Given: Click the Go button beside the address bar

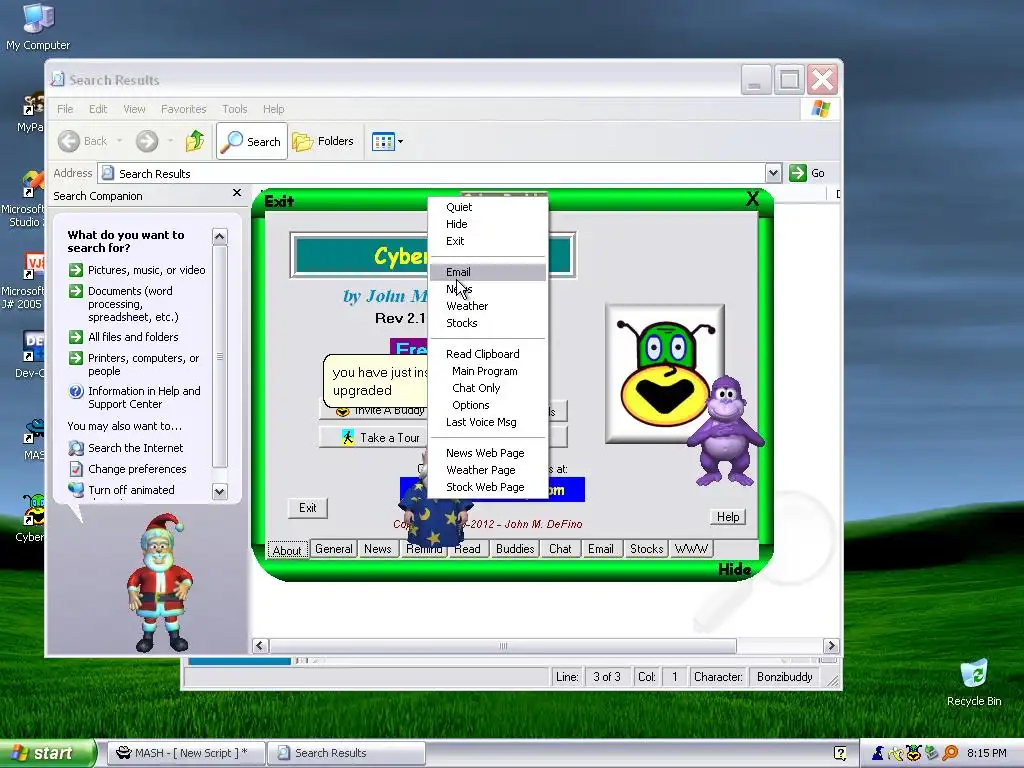Looking at the screenshot, I should (807, 173).
